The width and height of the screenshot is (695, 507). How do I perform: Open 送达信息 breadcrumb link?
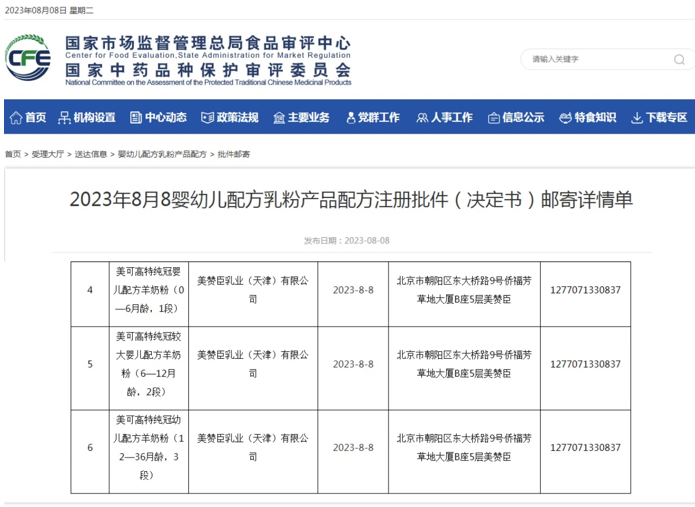[x=91, y=154]
